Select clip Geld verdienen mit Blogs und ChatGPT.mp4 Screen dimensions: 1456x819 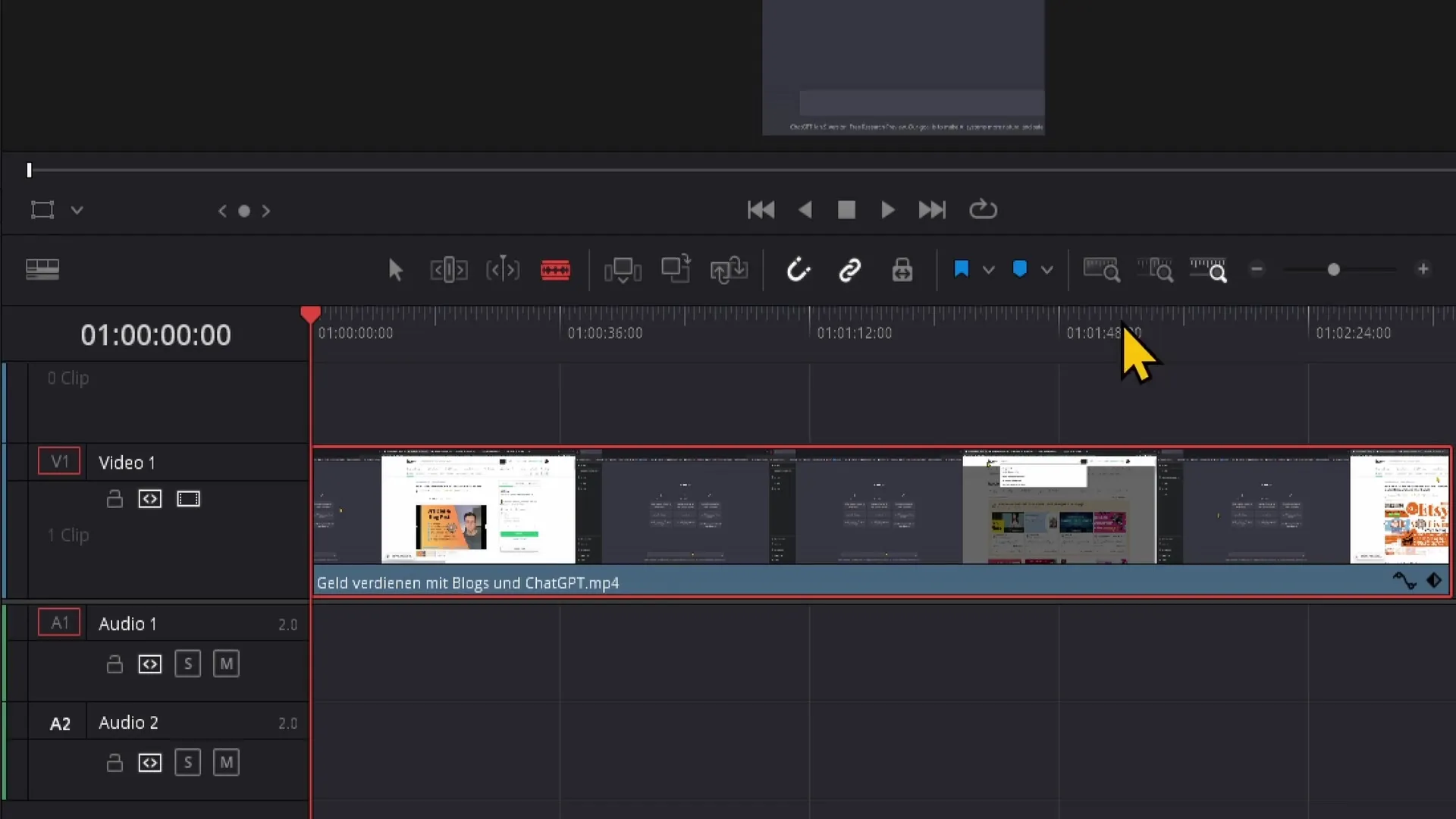pos(881,522)
